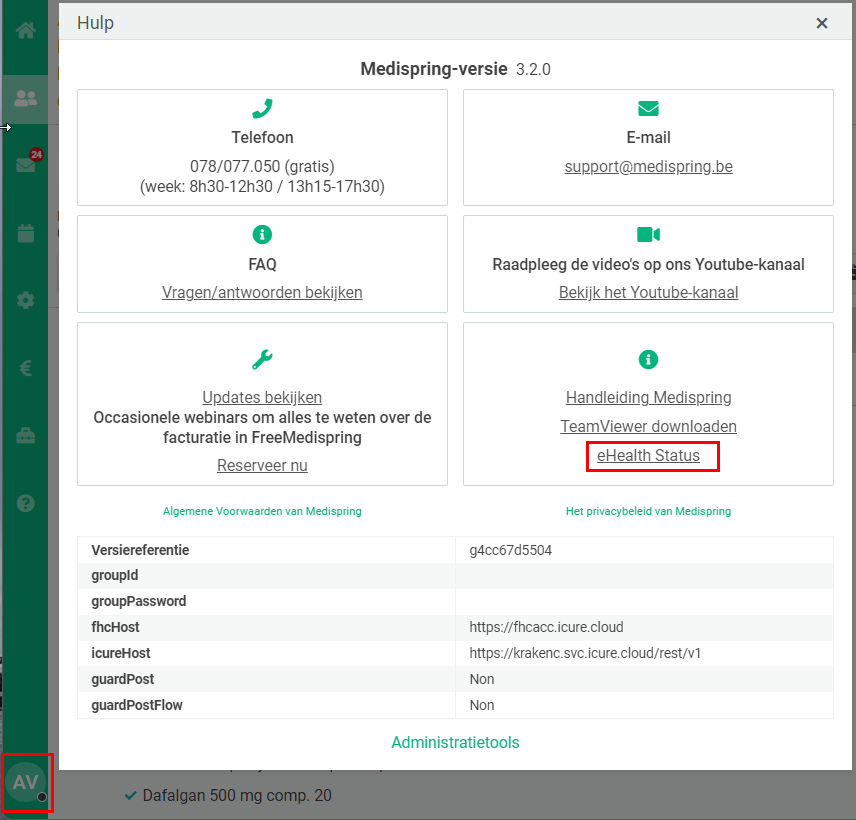The height and width of the screenshot is (820, 856).
Task: Click the fhcHost URL value
Action: [546, 627]
